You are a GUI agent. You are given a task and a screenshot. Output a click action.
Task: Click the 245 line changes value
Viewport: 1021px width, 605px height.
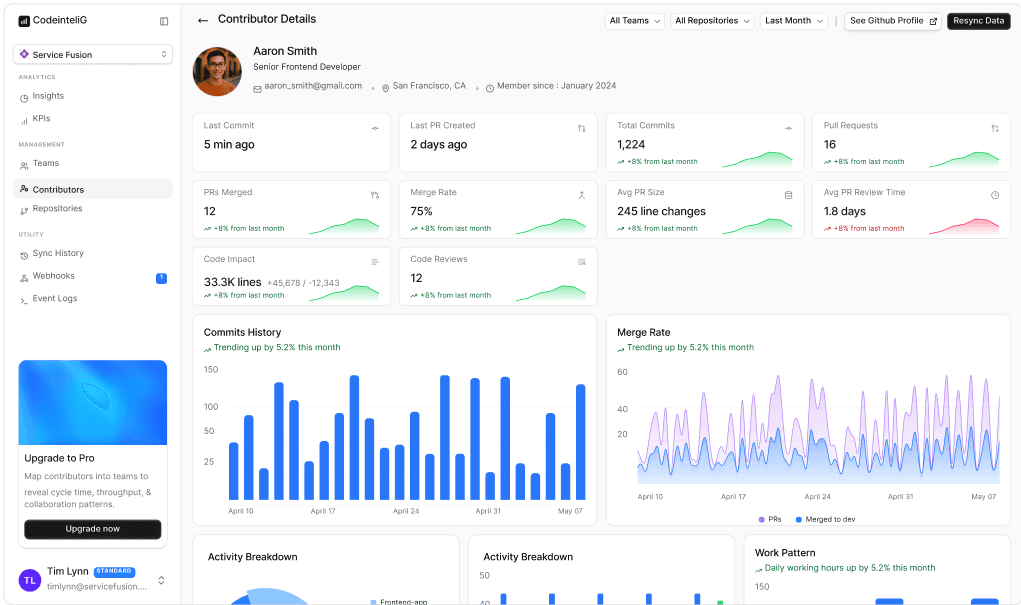click(x=662, y=211)
